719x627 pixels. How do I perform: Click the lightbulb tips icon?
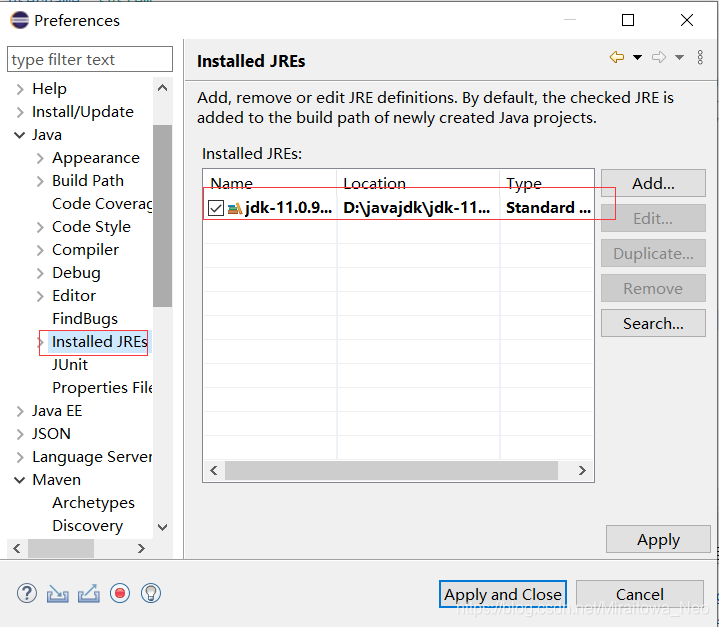tap(151, 594)
